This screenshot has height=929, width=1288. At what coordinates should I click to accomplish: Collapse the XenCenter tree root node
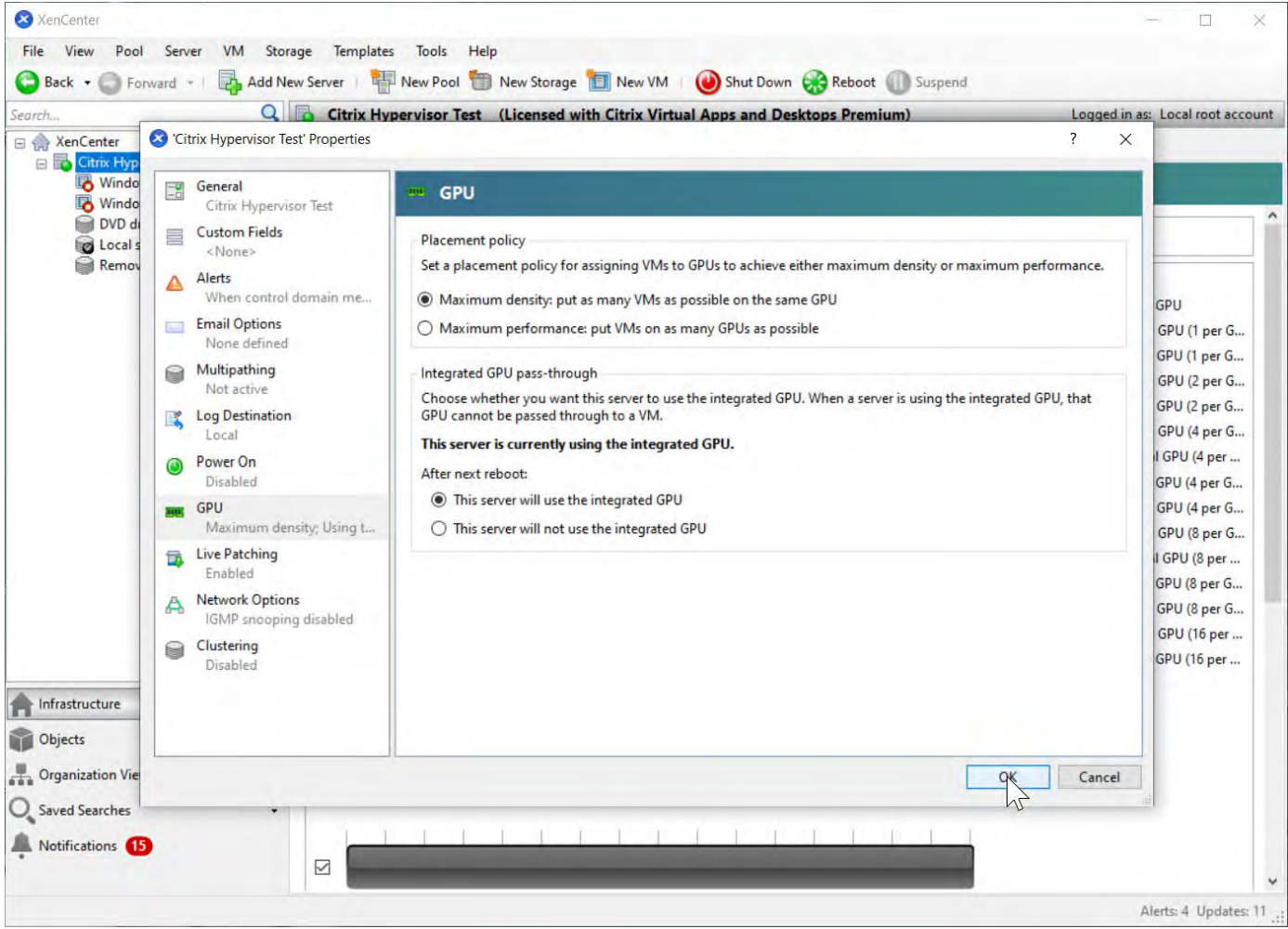[20, 143]
